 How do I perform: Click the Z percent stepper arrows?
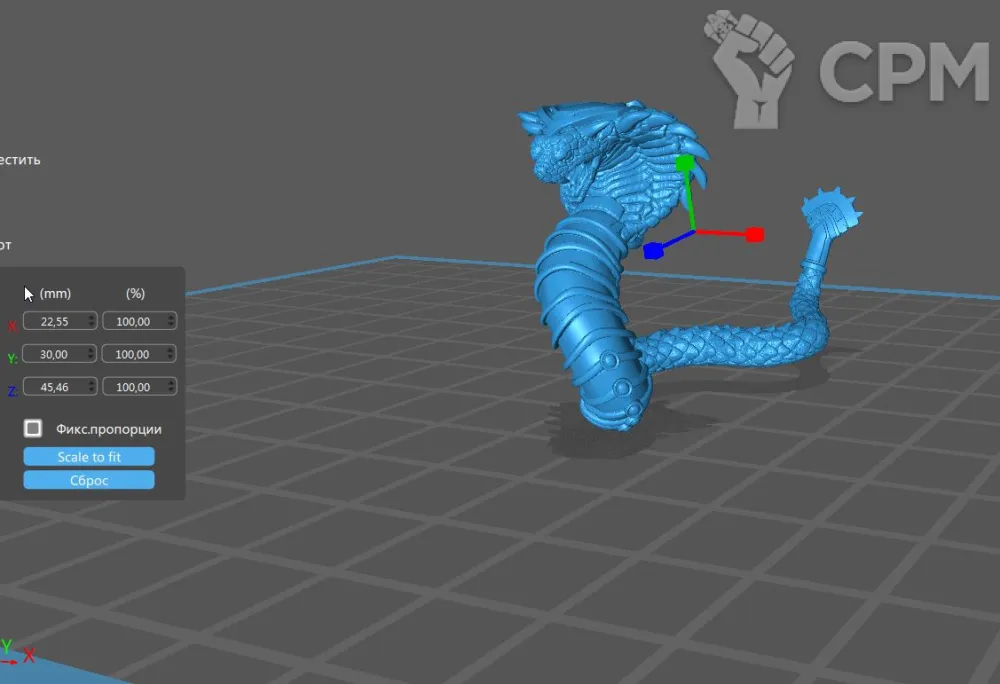171,387
